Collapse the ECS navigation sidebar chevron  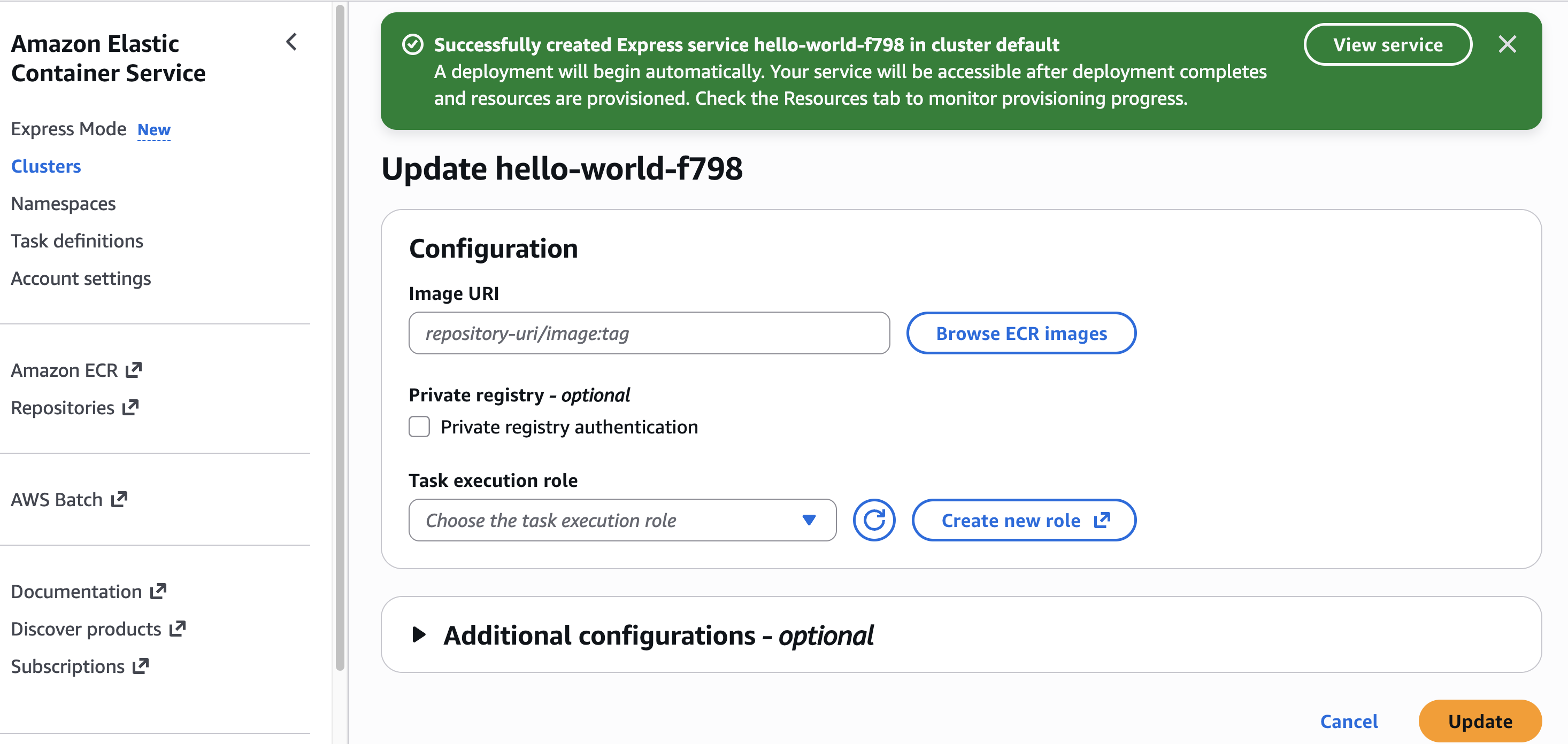pos(291,42)
